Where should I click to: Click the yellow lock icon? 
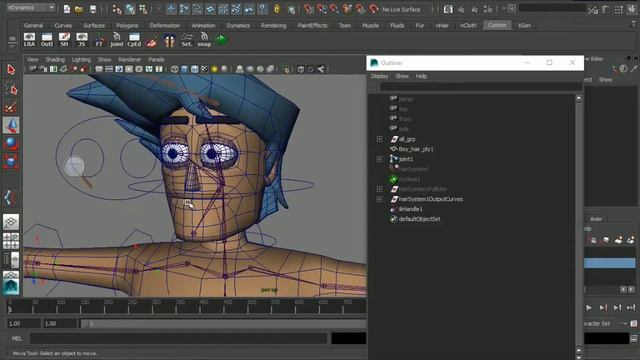pyautogui.click(x=277, y=9)
